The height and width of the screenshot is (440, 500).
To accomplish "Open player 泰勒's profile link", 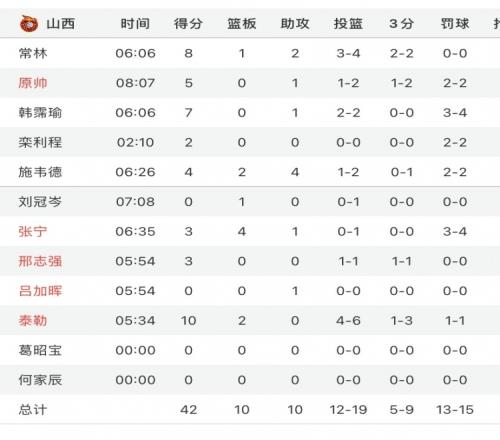I will pos(33,320).
